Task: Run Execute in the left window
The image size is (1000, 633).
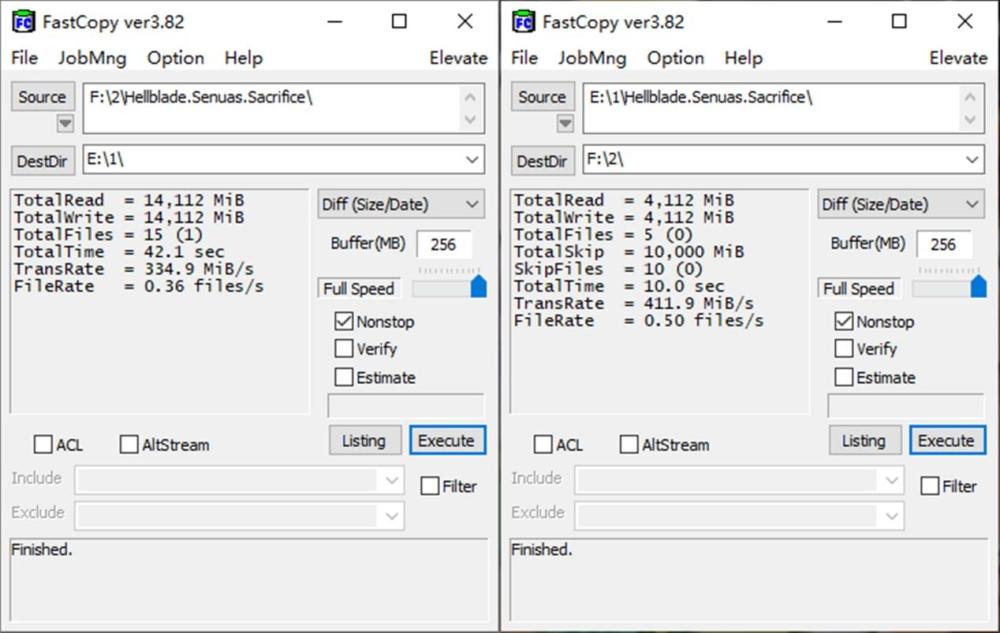Action: (447, 440)
